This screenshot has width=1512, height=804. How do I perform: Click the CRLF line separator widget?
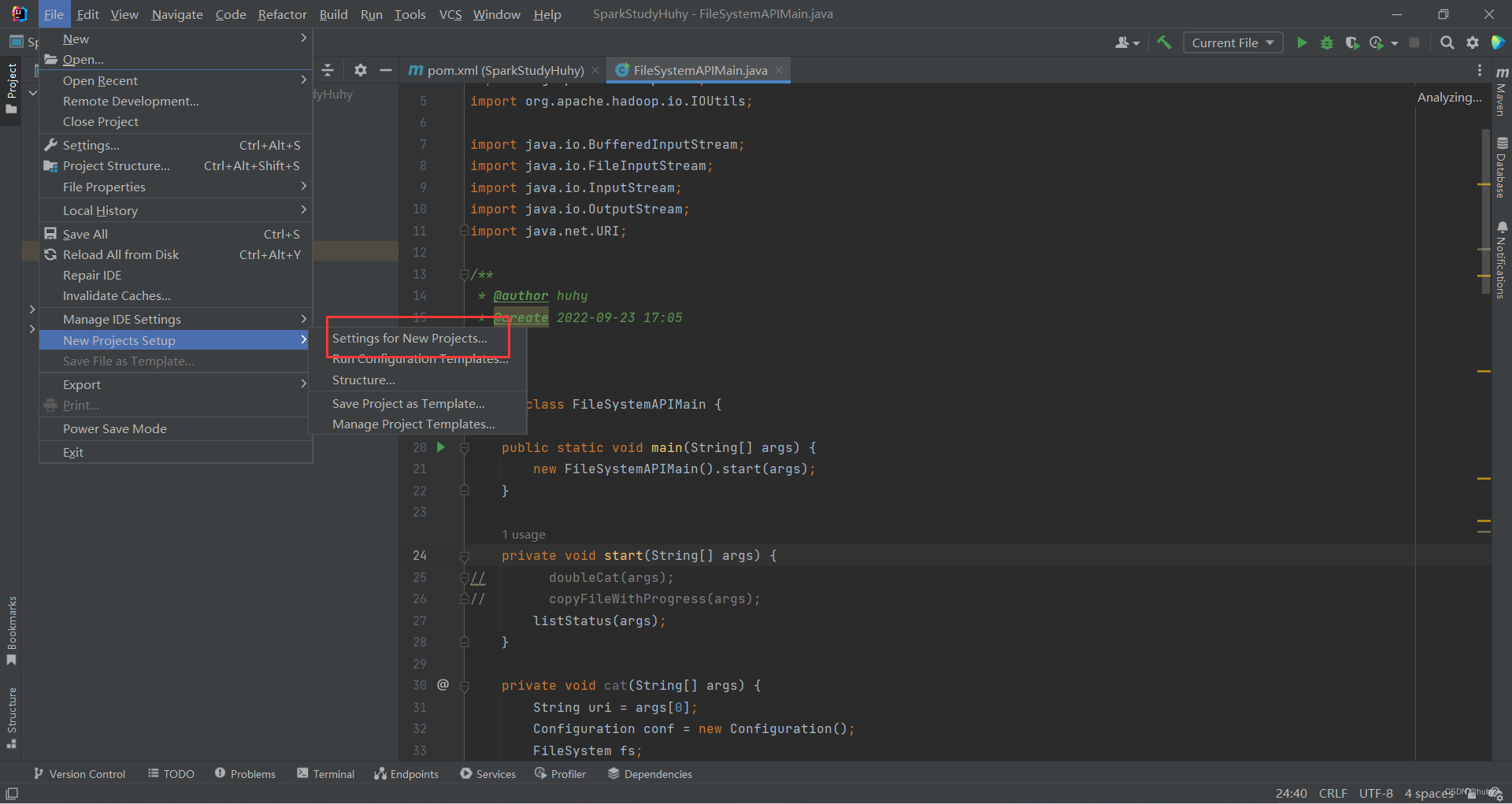tap(1332, 793)
